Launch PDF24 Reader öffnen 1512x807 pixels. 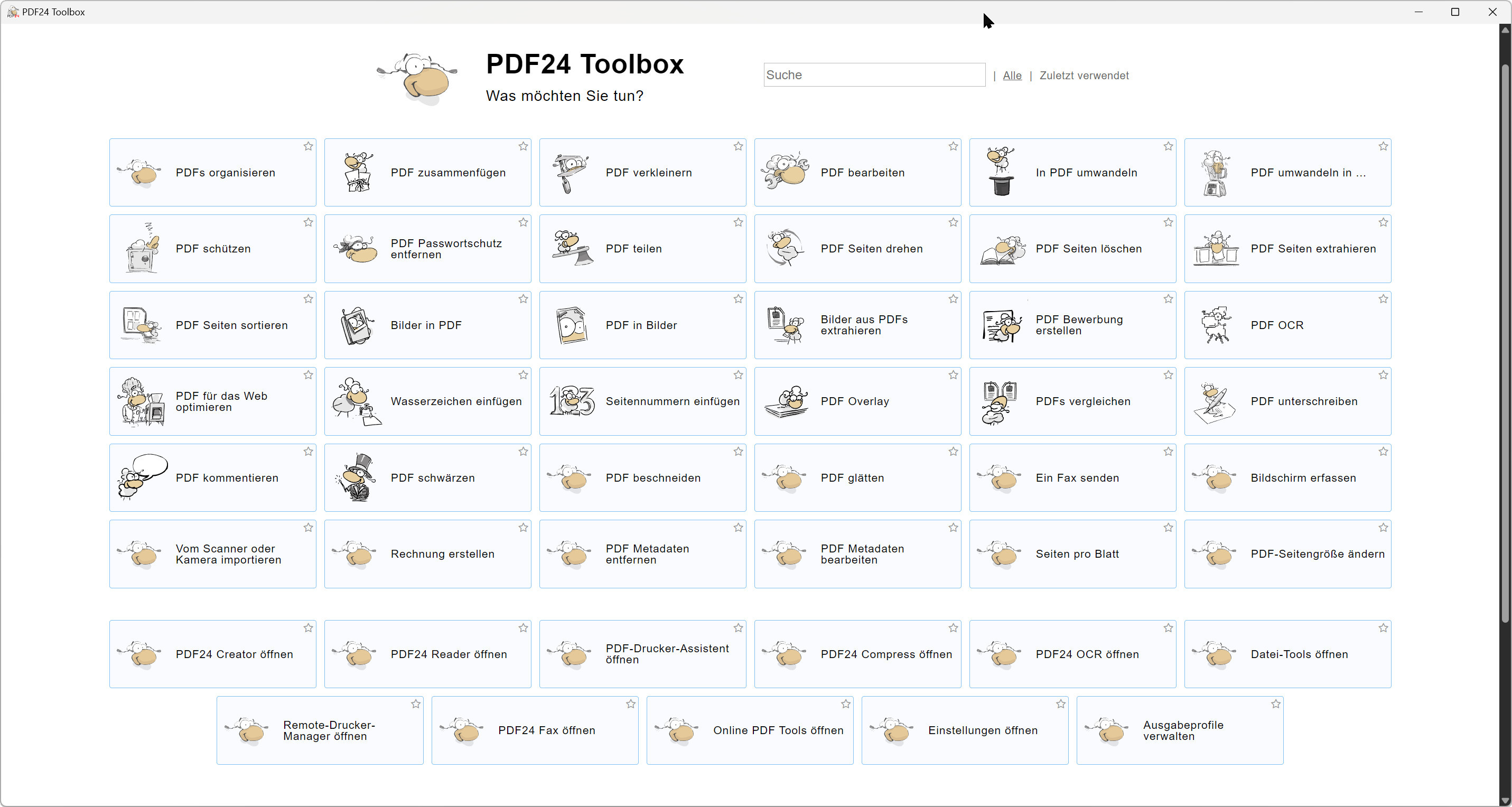427,654
